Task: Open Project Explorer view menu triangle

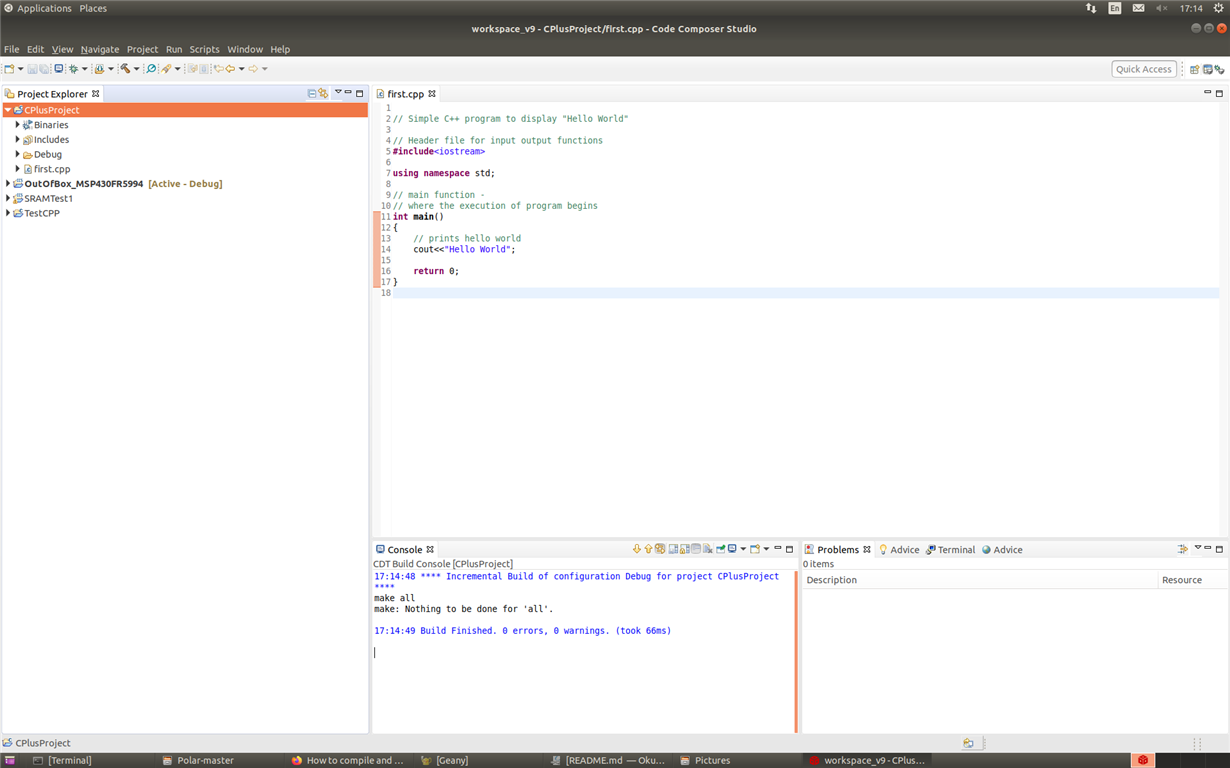Action: pos(338,93)
